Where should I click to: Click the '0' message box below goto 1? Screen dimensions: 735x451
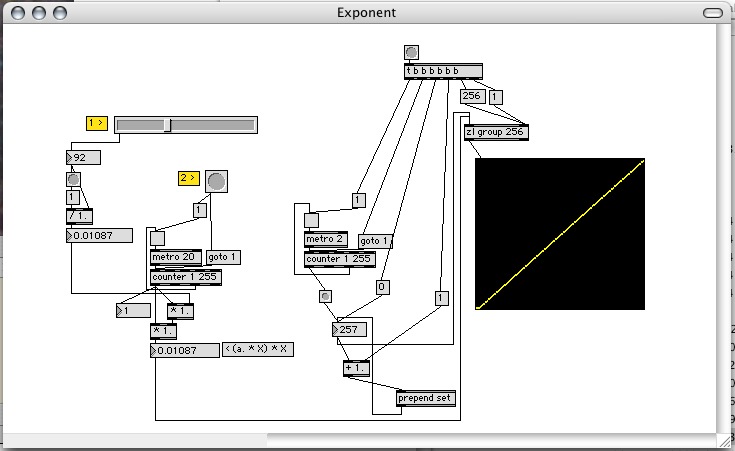[381, 287]
